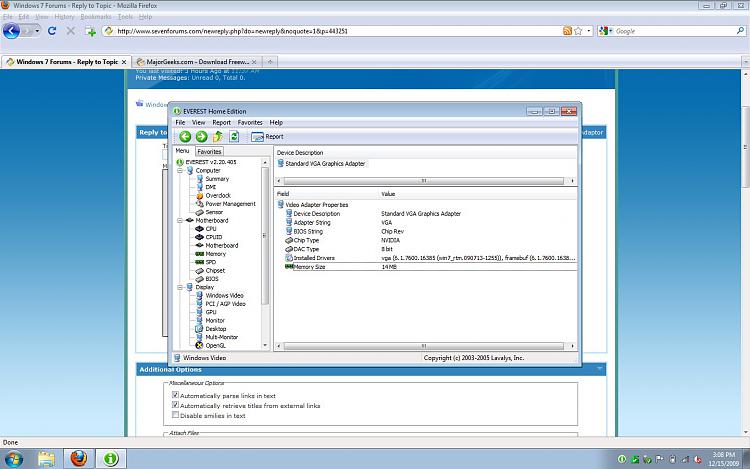This screenshot has height=469, width=750.
Task: Select Desktop tree item
Action: click(216, 329)
